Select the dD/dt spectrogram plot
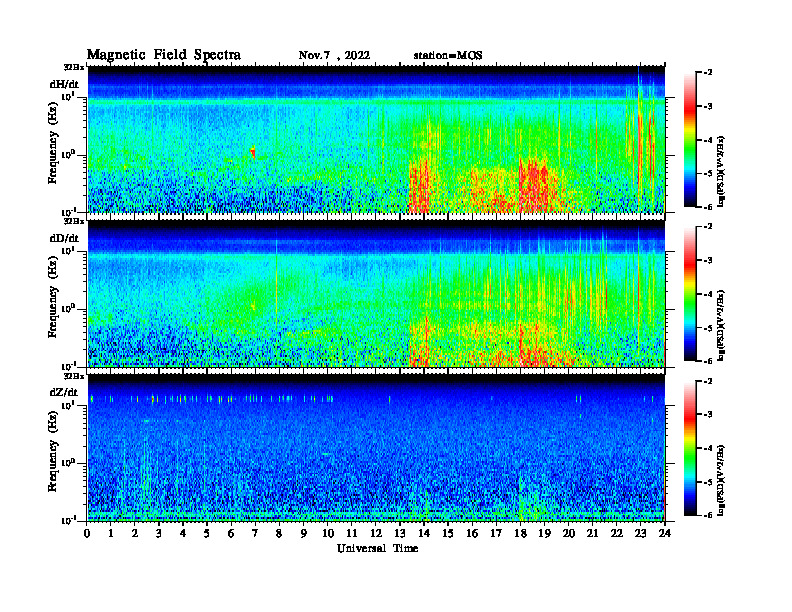The image size is (792, 612). click(x=376, y=294)
